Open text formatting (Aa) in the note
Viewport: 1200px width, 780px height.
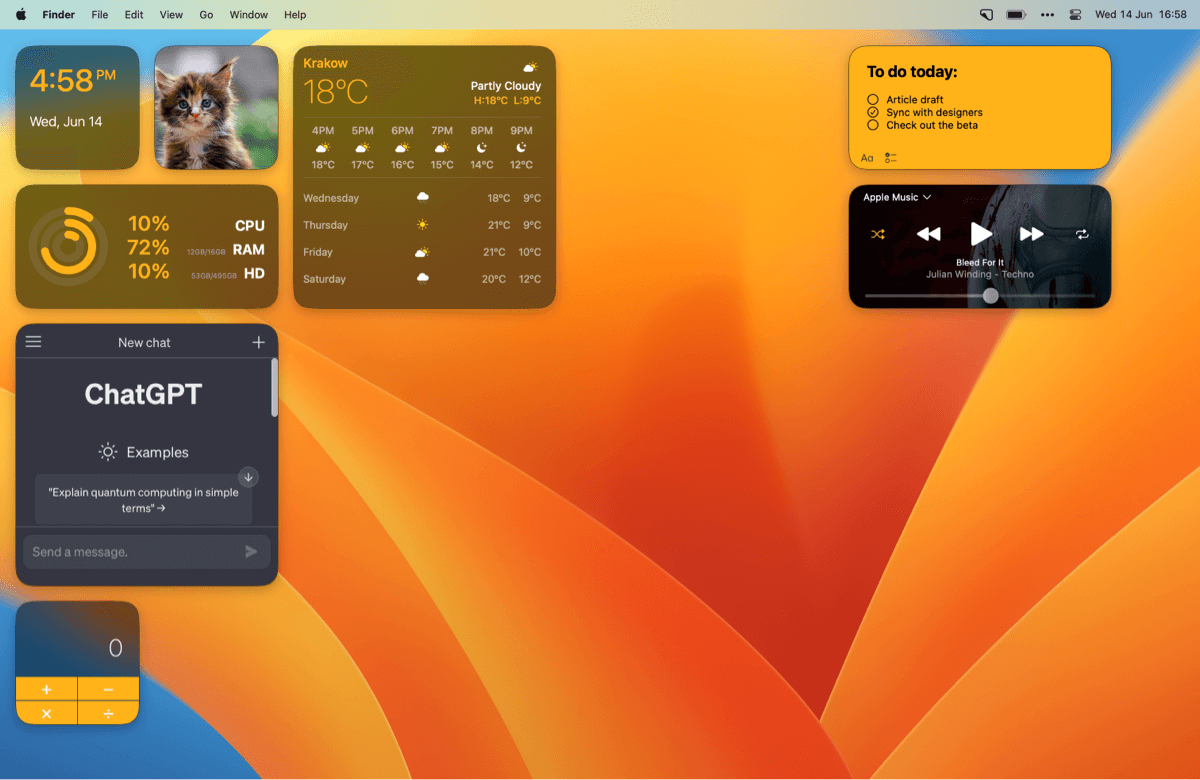click(x=867, y=158)
